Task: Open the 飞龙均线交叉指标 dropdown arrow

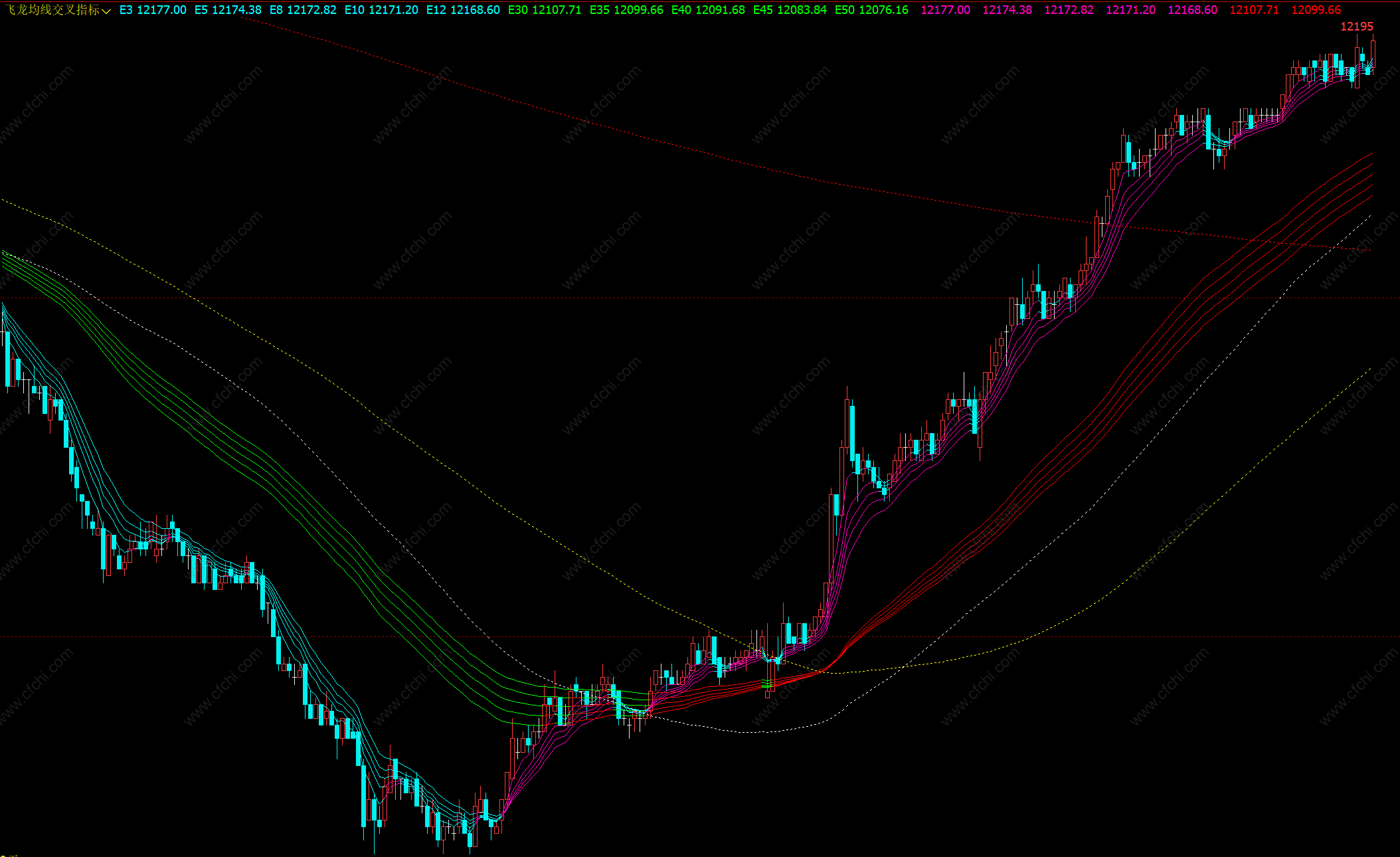Action: pos(106,11)
